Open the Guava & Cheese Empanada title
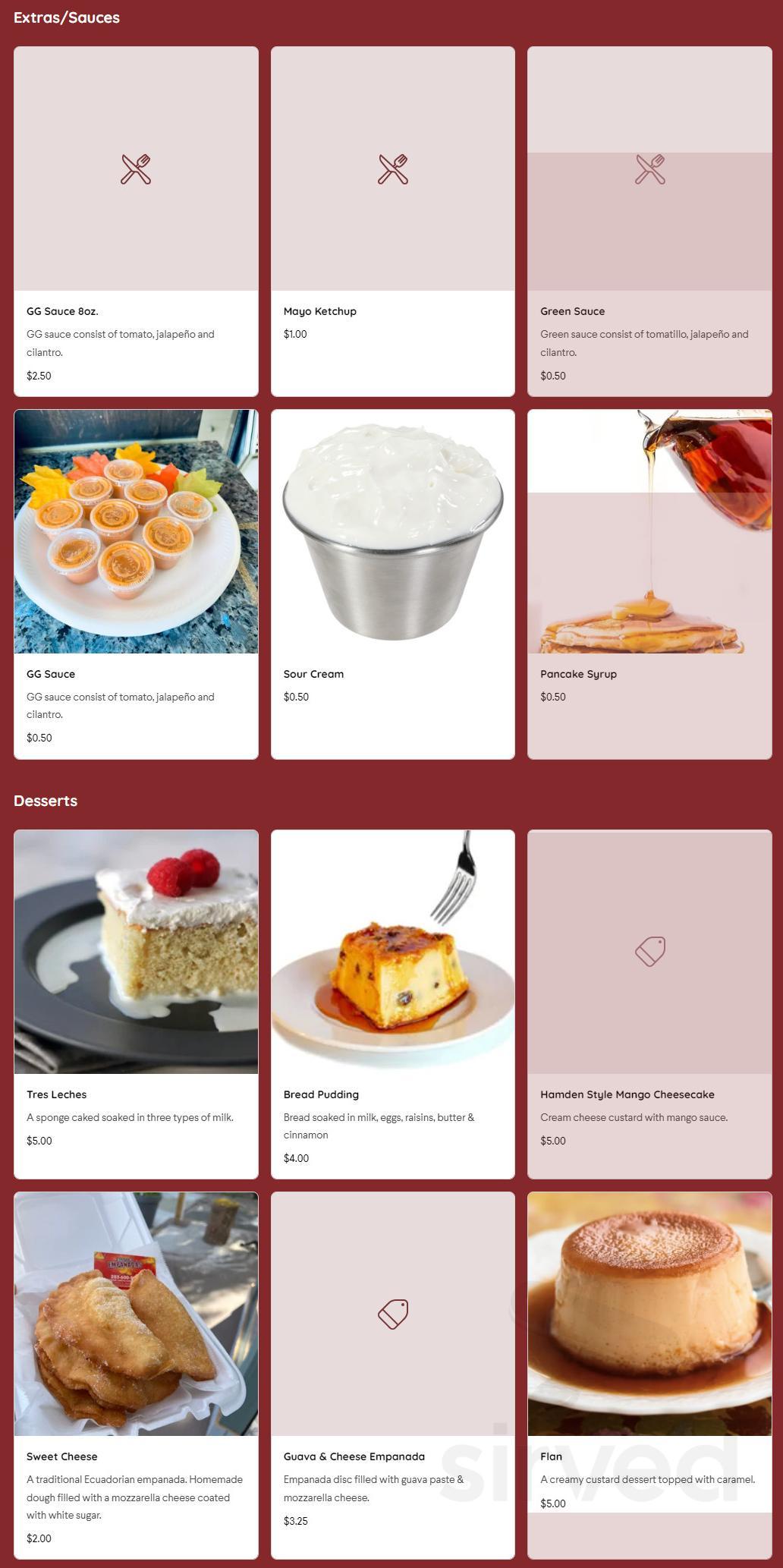This screenshot has height=1568, width=783. (354, 1456)
